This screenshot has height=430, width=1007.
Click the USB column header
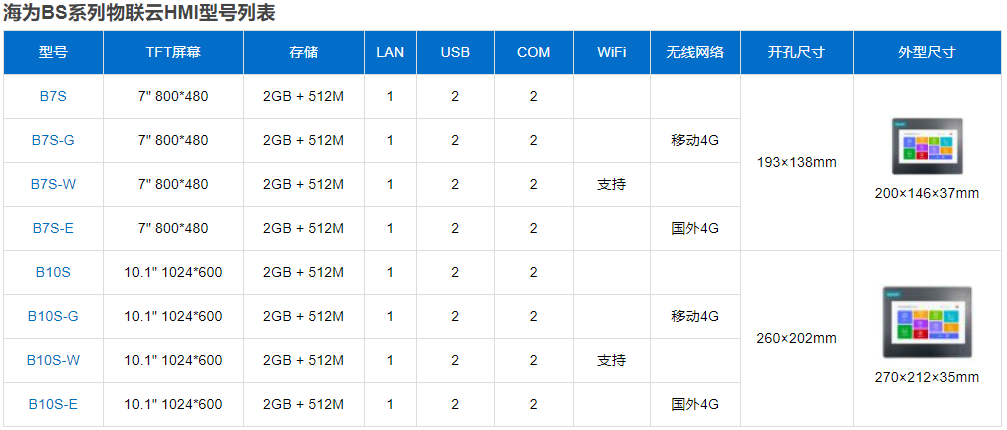click(455, 53)
